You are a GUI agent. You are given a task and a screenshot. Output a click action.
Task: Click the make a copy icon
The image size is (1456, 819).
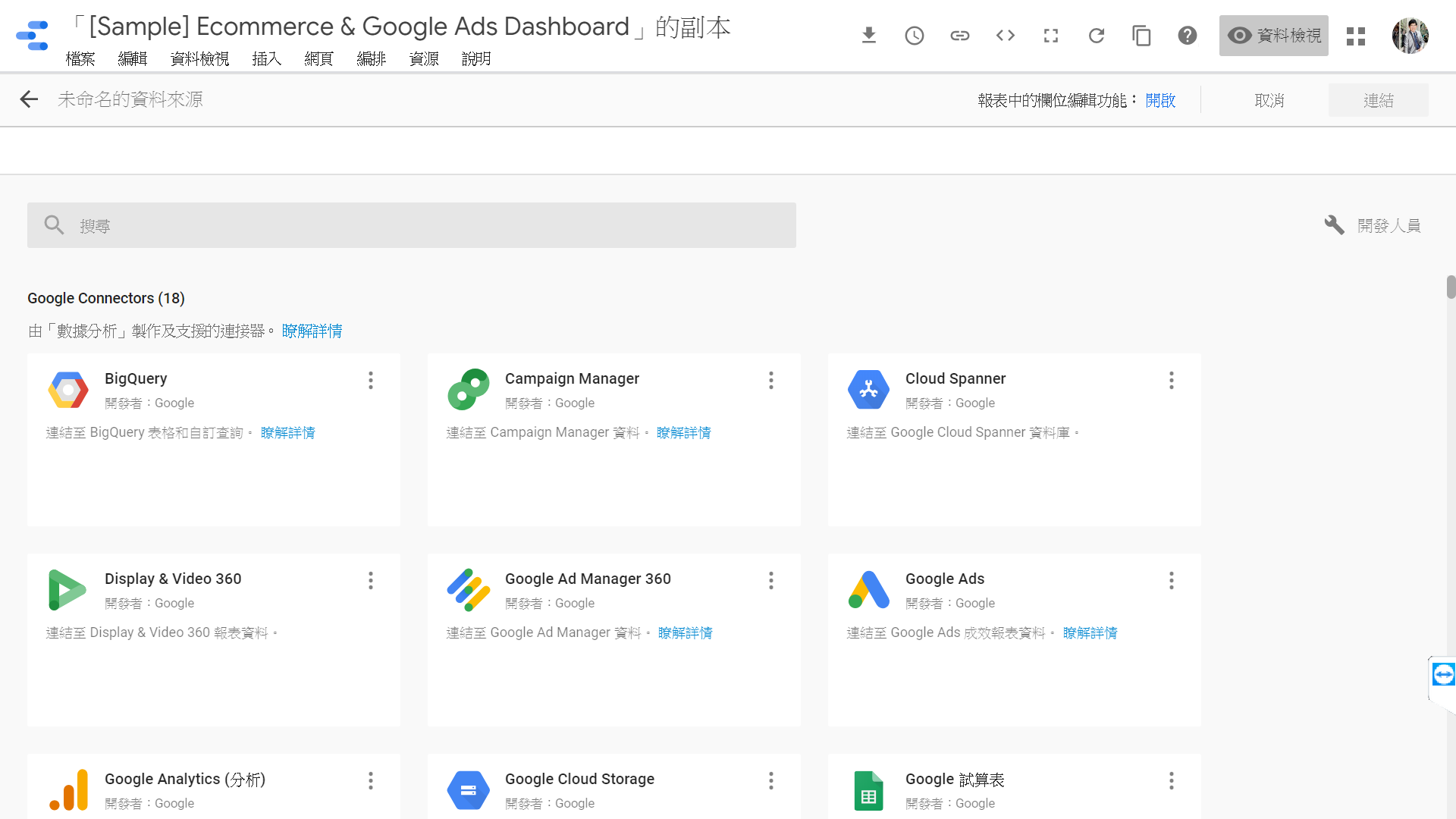click(1142, 36)
